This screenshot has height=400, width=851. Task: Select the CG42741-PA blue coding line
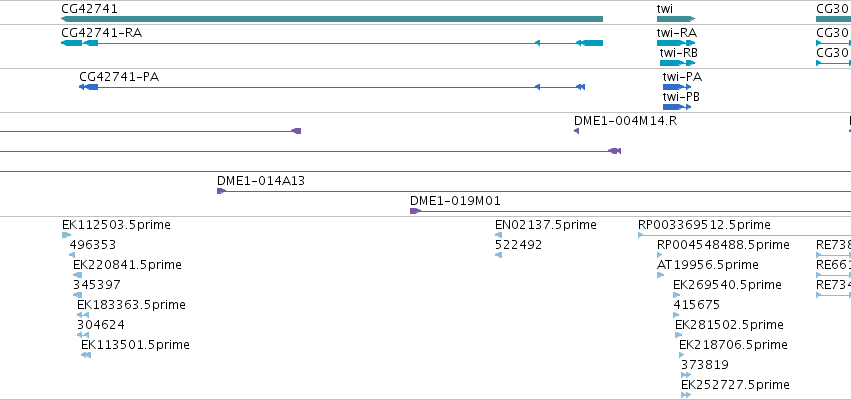pos(332,87)
